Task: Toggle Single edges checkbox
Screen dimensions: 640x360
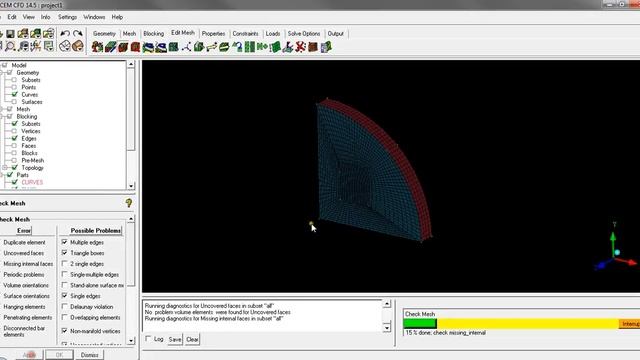Action: [64, 296]
